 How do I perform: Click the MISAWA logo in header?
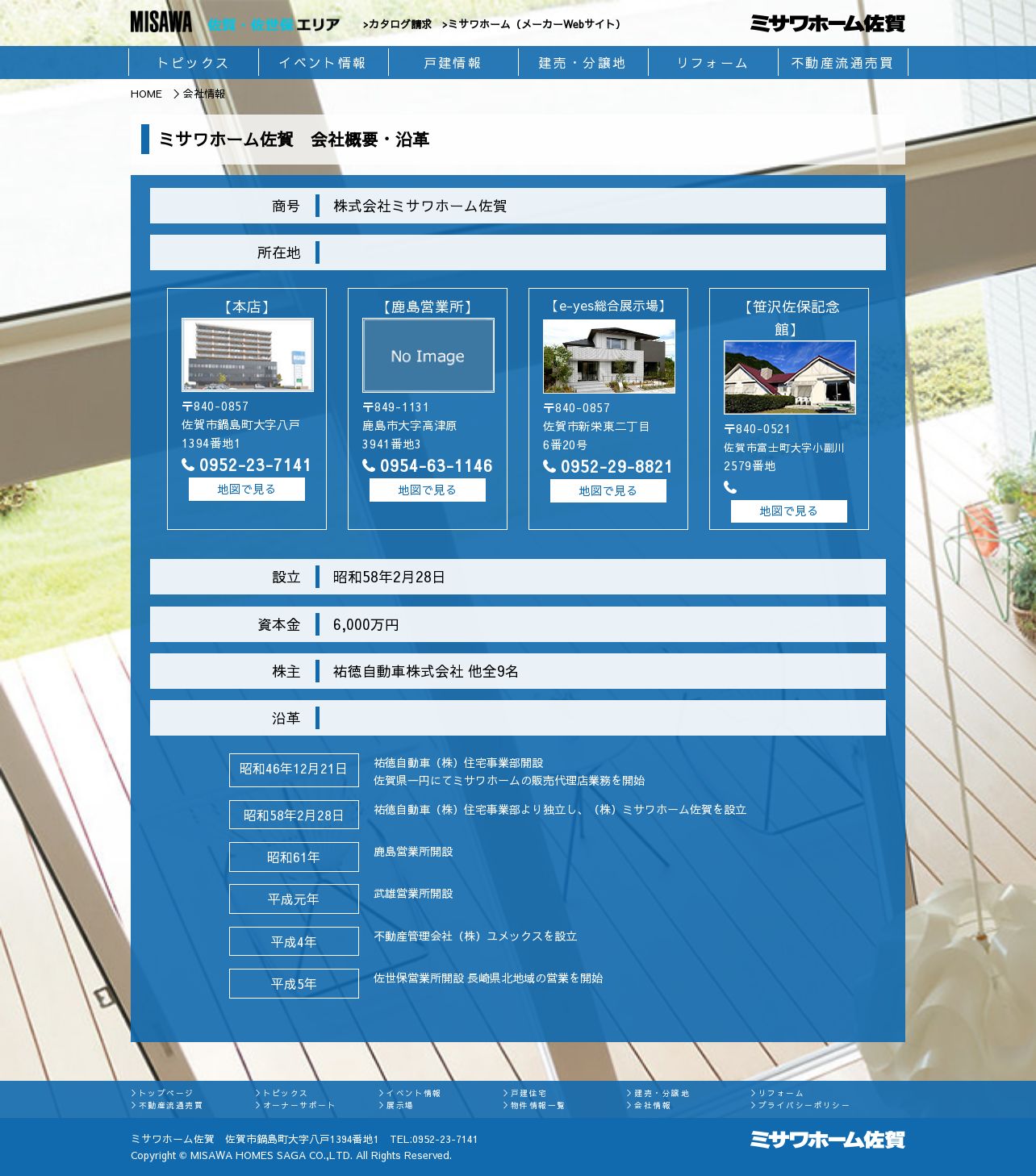[161, 22]
